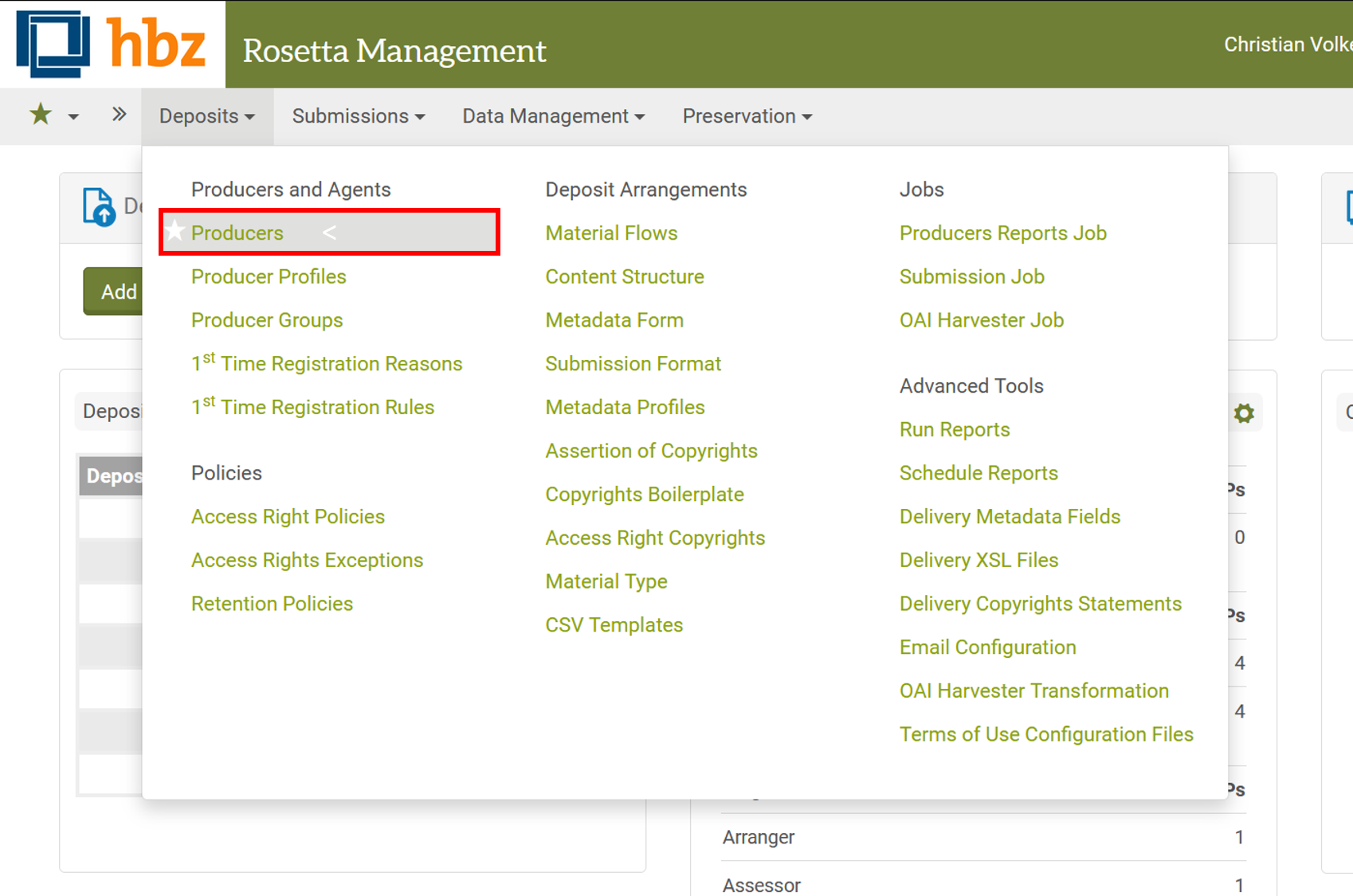This screenshot has width=1353, height=896.
Task: Toggle the favorite star beside Producers
Action: click(175, 232)
